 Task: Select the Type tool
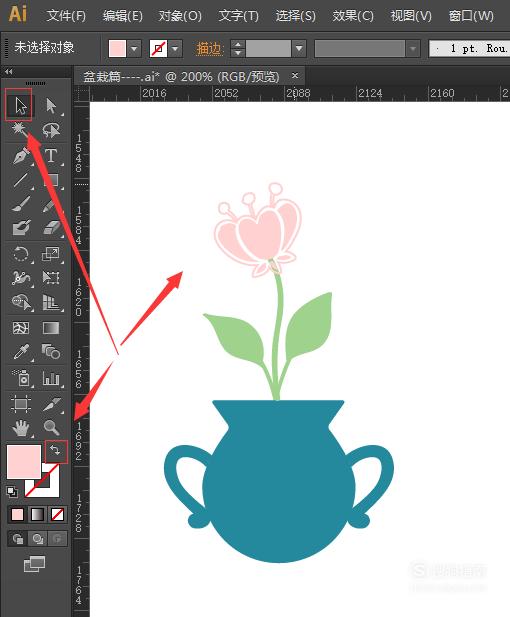pyautogui.click(x=51, y=155)
